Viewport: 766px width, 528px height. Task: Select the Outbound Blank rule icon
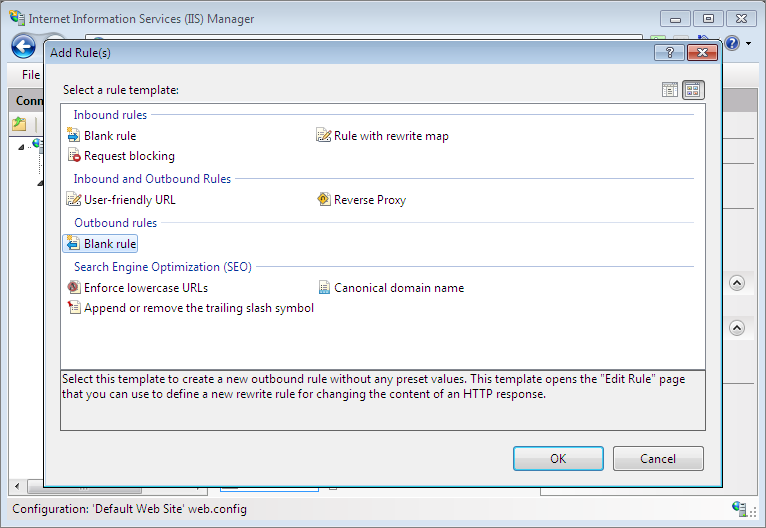point(73,243)
